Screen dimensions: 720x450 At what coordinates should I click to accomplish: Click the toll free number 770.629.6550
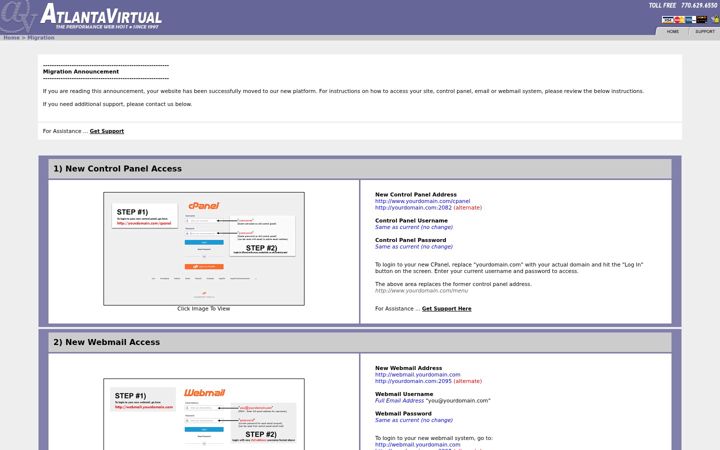tap(699, 6)
